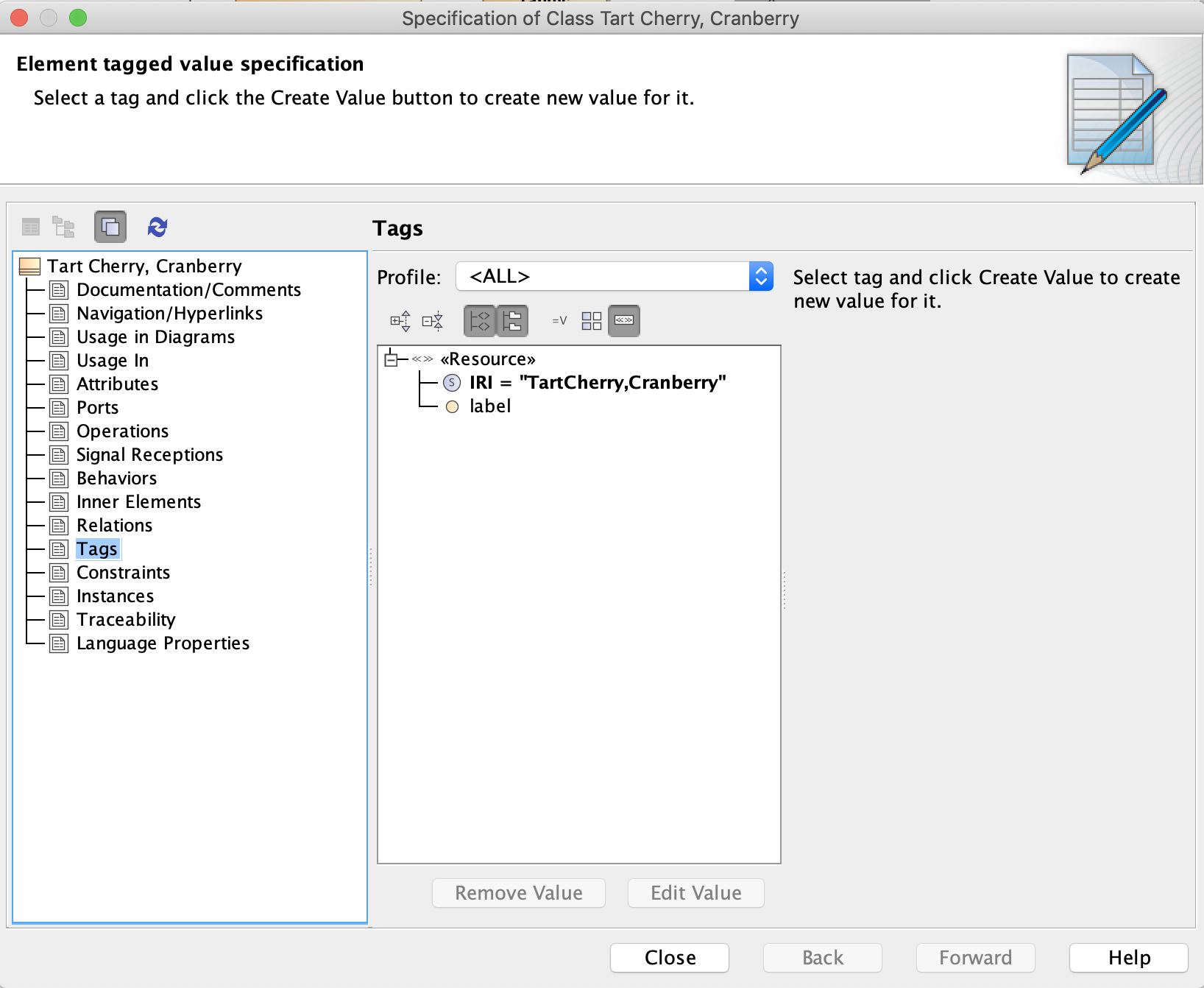1204x988 pixels.
Task: Select the Traceability item in the sidebar
Action: pos(126,620)
